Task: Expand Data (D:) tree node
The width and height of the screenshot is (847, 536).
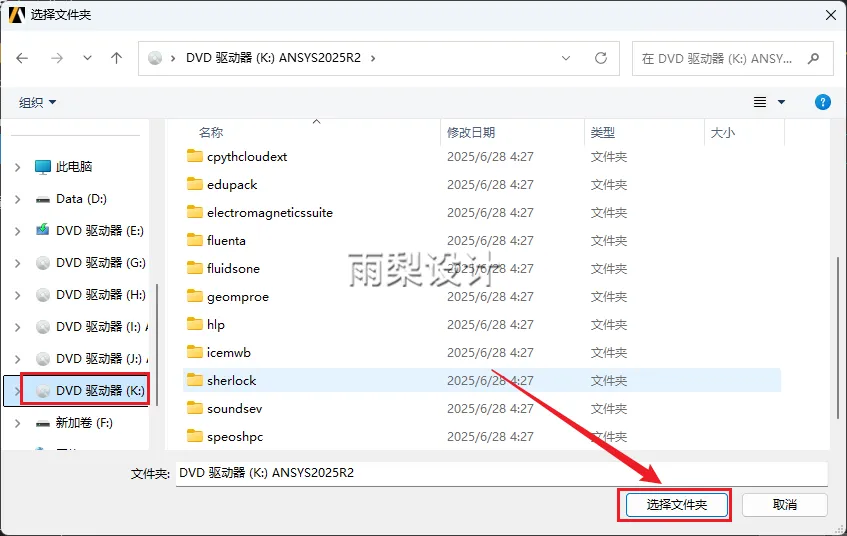Action: tap(17, 199)
